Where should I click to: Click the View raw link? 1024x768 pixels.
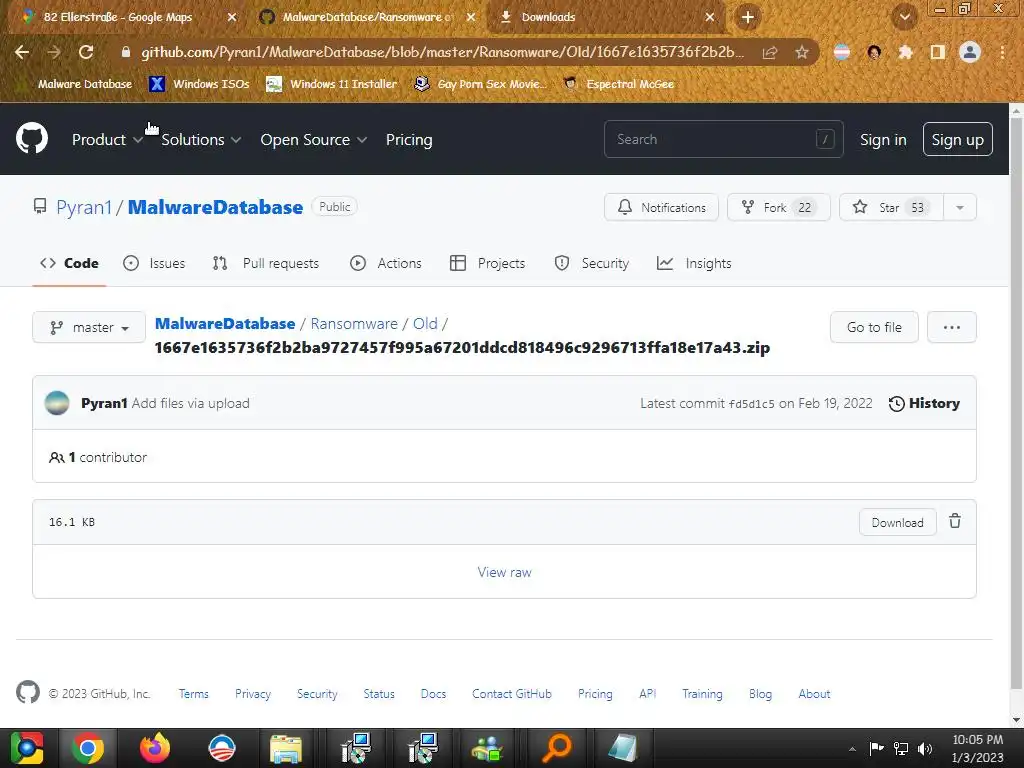pos(504,572)
